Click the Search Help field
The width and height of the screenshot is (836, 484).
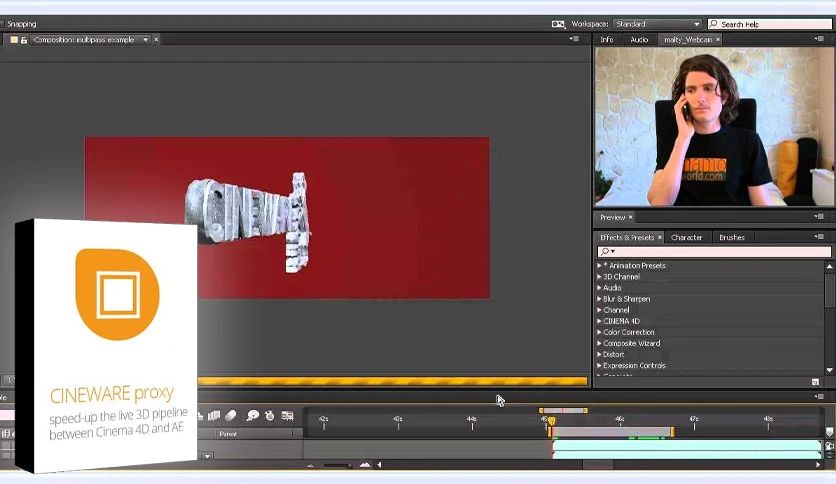(x=769, y=24)
